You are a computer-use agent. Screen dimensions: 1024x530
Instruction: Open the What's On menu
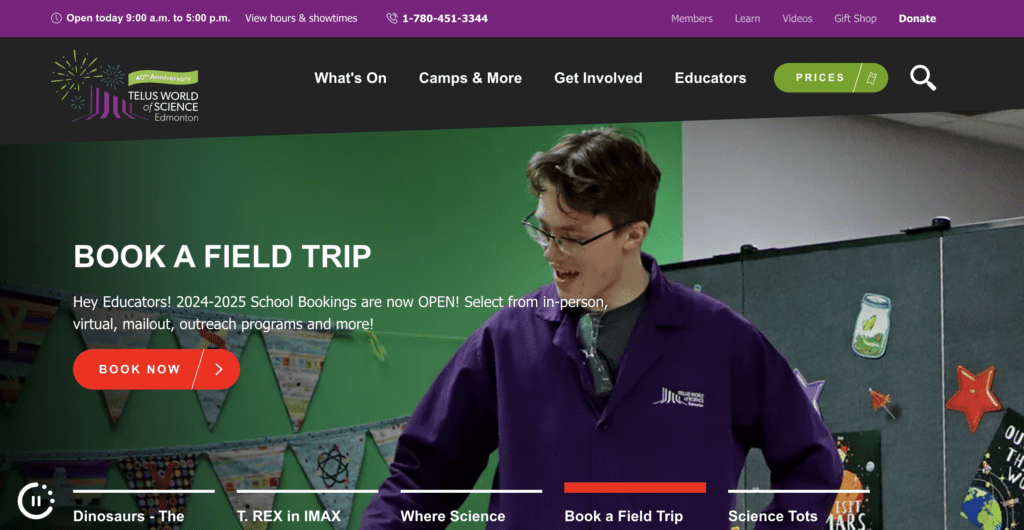click(350, 78)
